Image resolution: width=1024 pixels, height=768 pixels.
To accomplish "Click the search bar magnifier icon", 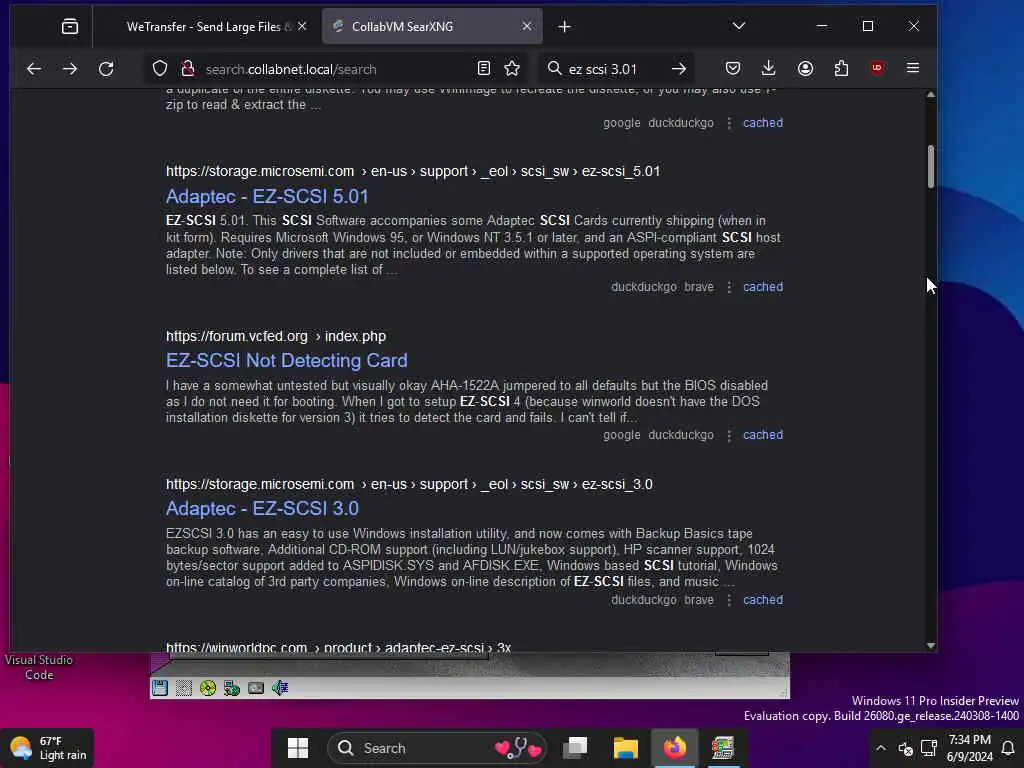I will (554, 69).
